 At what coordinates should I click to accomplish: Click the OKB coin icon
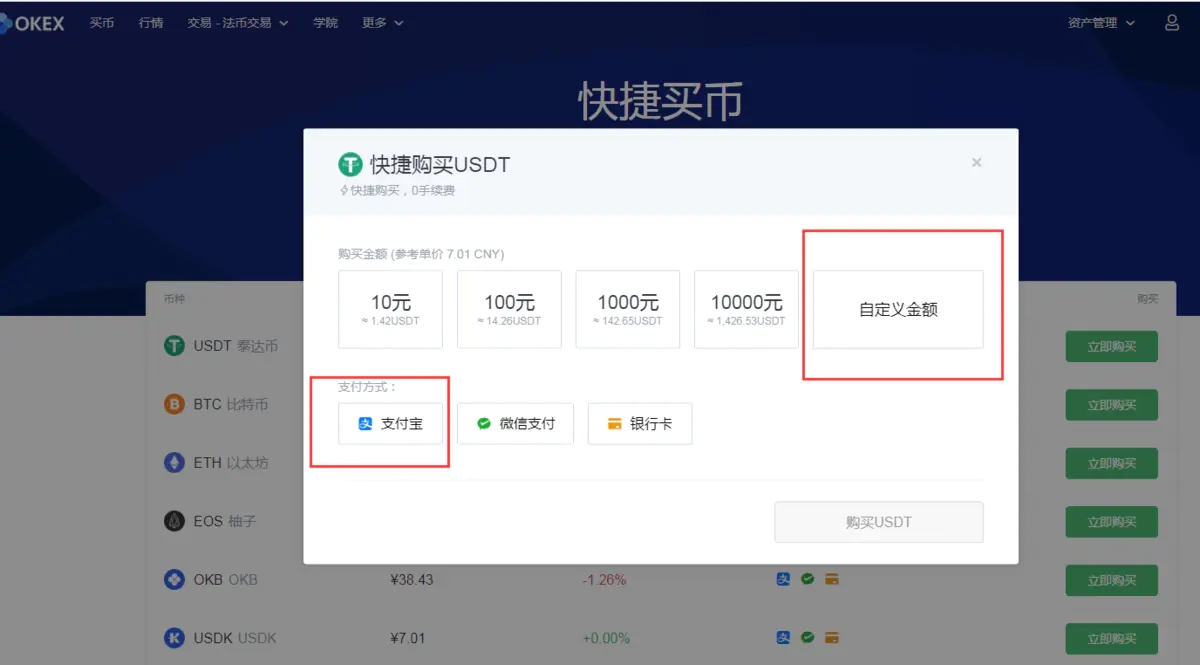click(x=175, y=579)
